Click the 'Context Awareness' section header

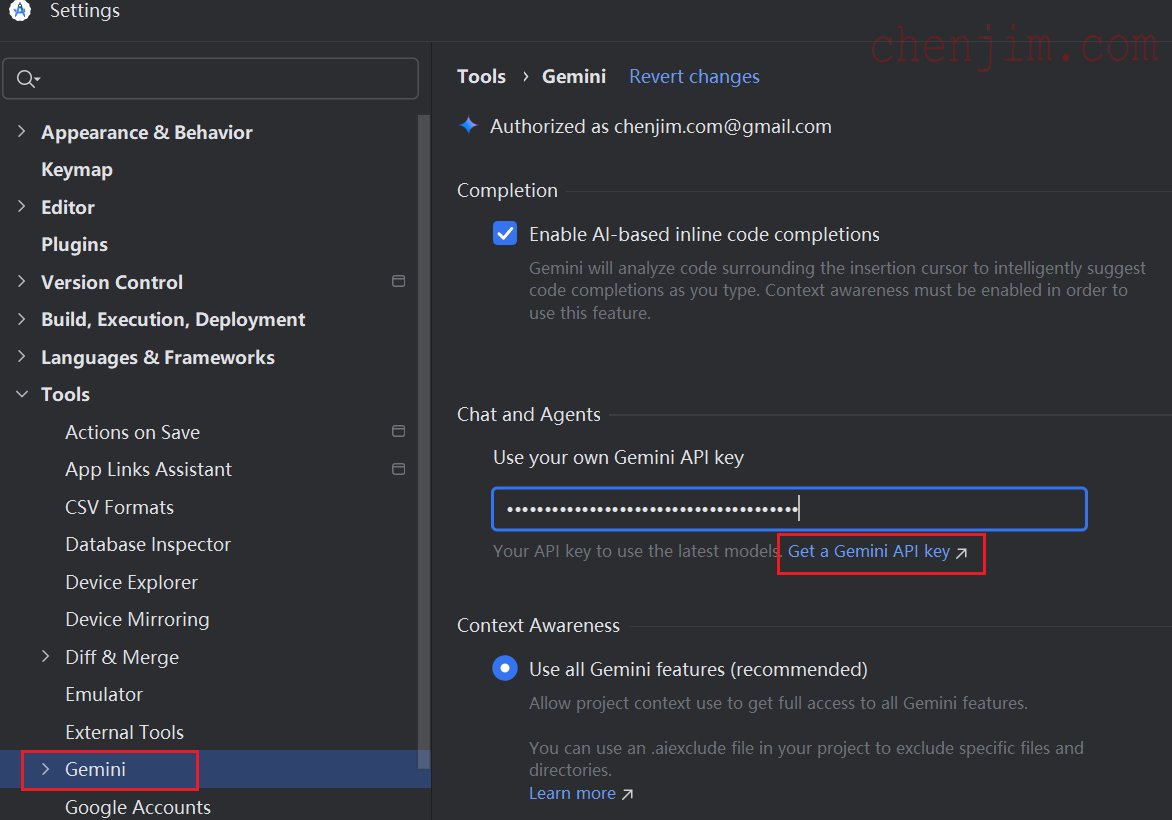pos(538,625)
